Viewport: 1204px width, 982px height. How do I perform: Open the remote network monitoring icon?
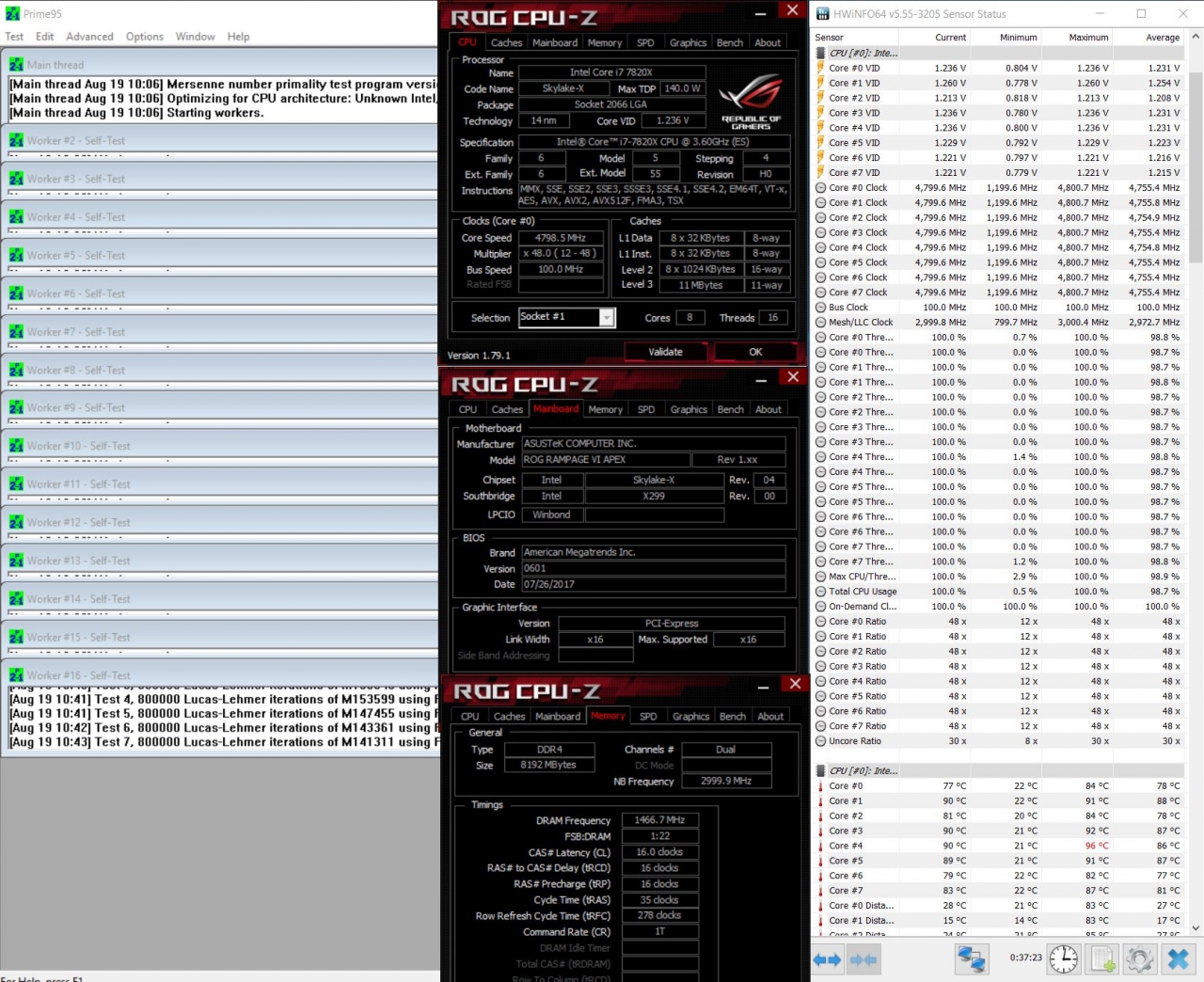coord(971,959)
